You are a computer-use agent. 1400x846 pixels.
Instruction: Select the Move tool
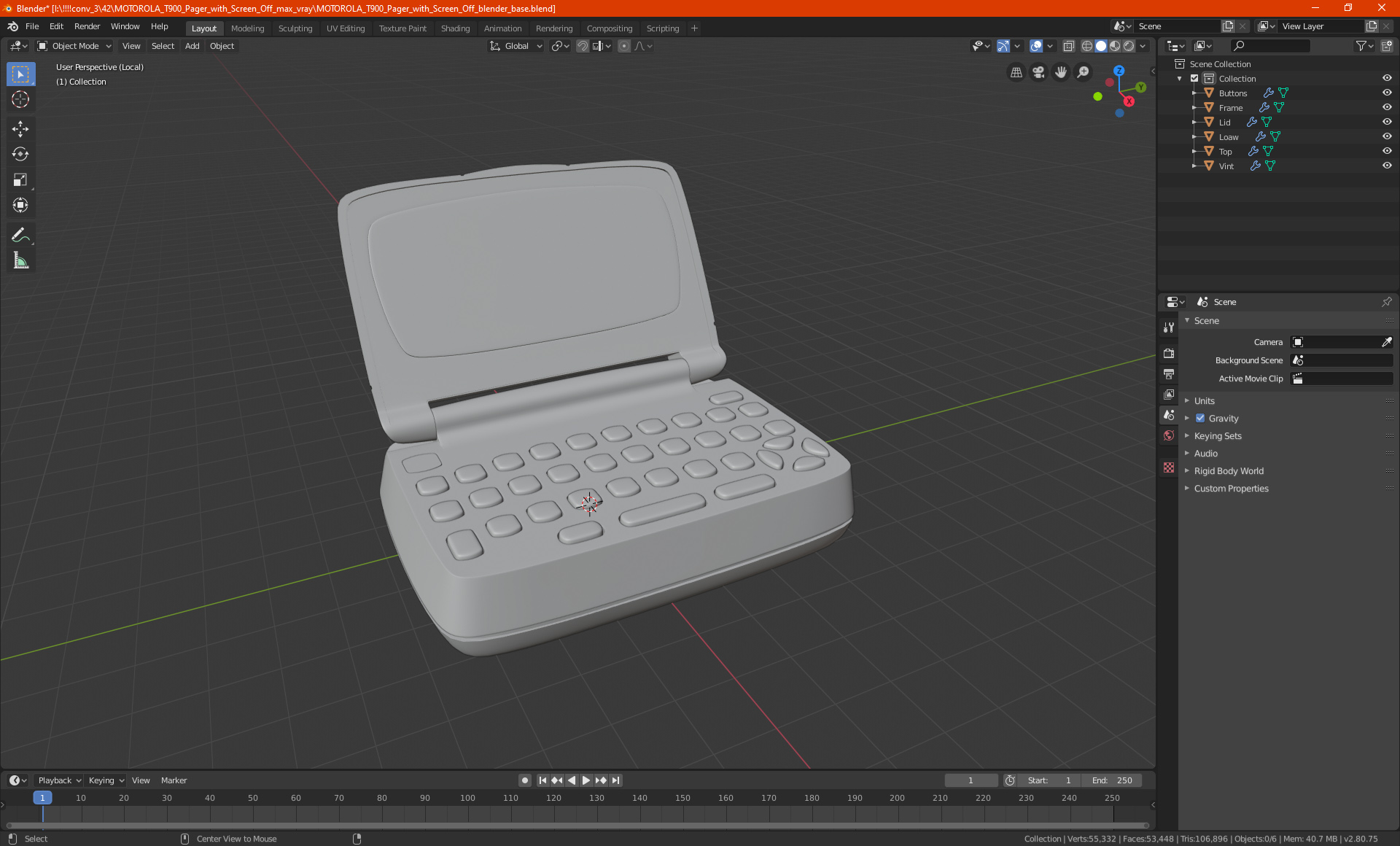pyautogui.click(x=20, y=129)
